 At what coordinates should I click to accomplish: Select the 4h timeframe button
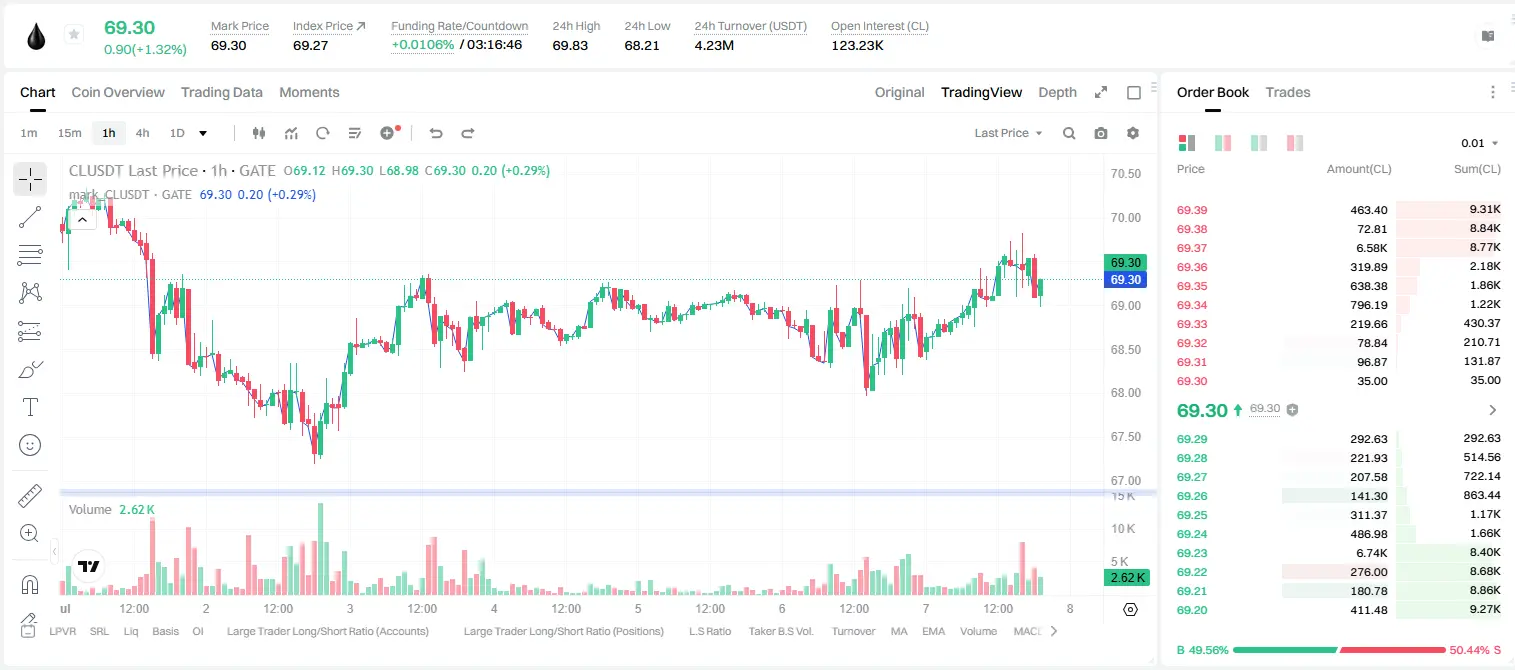(x=143, y=133)
